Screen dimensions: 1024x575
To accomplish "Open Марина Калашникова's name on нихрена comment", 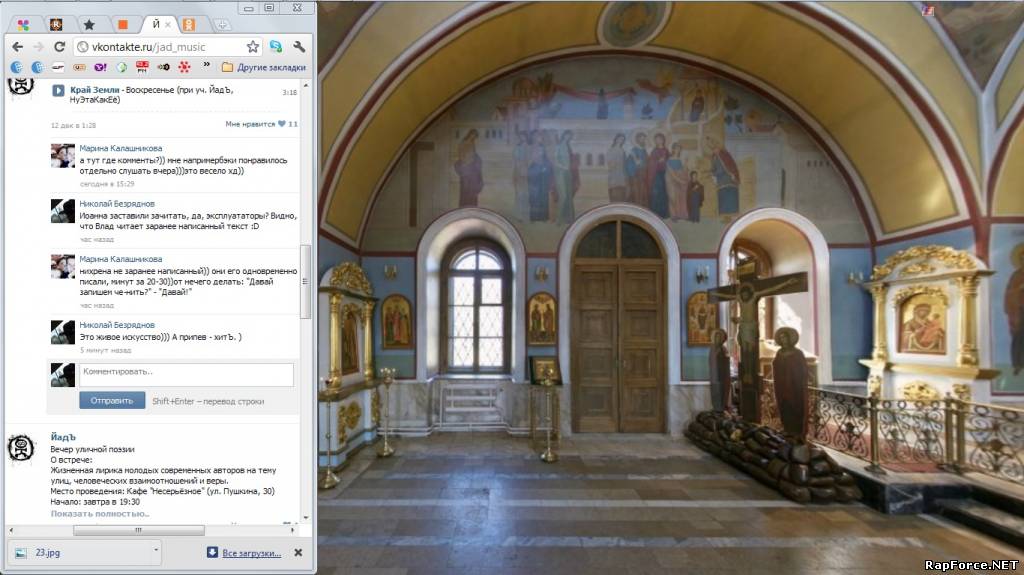I will (121, 259).
